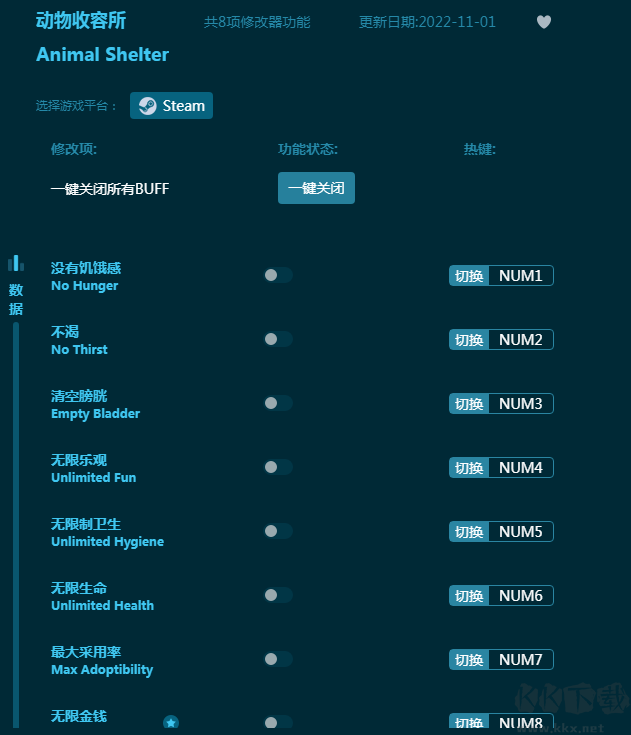Click the NUM6 hotkey field
Viewport: 631px width, 735px height.
click(x=520, y=596)
